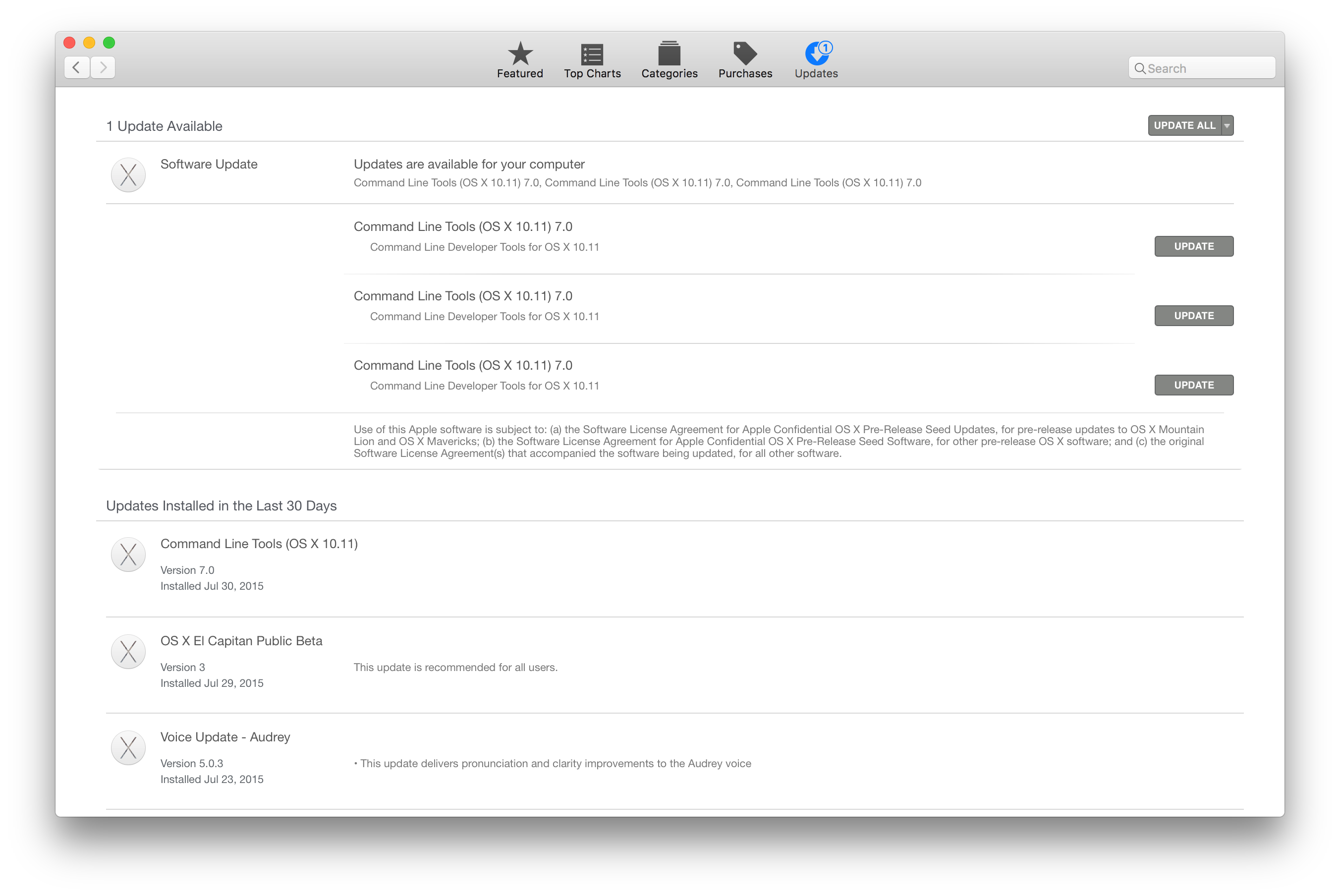Viewport: 1340px width, 896px height.
Task: Click the second 'Command Line Developer Tools' description
Action: [x=485, y=317]
